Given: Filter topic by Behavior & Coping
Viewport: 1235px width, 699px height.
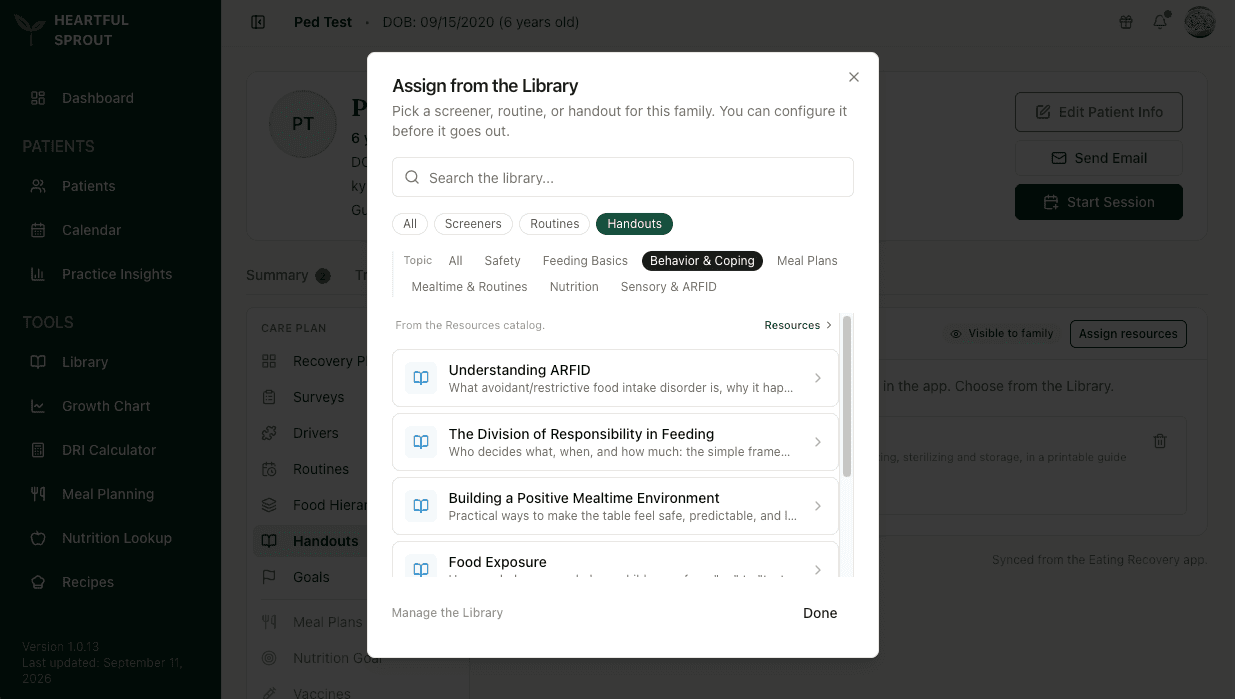Looking at the screenshot, I should 702,261.
